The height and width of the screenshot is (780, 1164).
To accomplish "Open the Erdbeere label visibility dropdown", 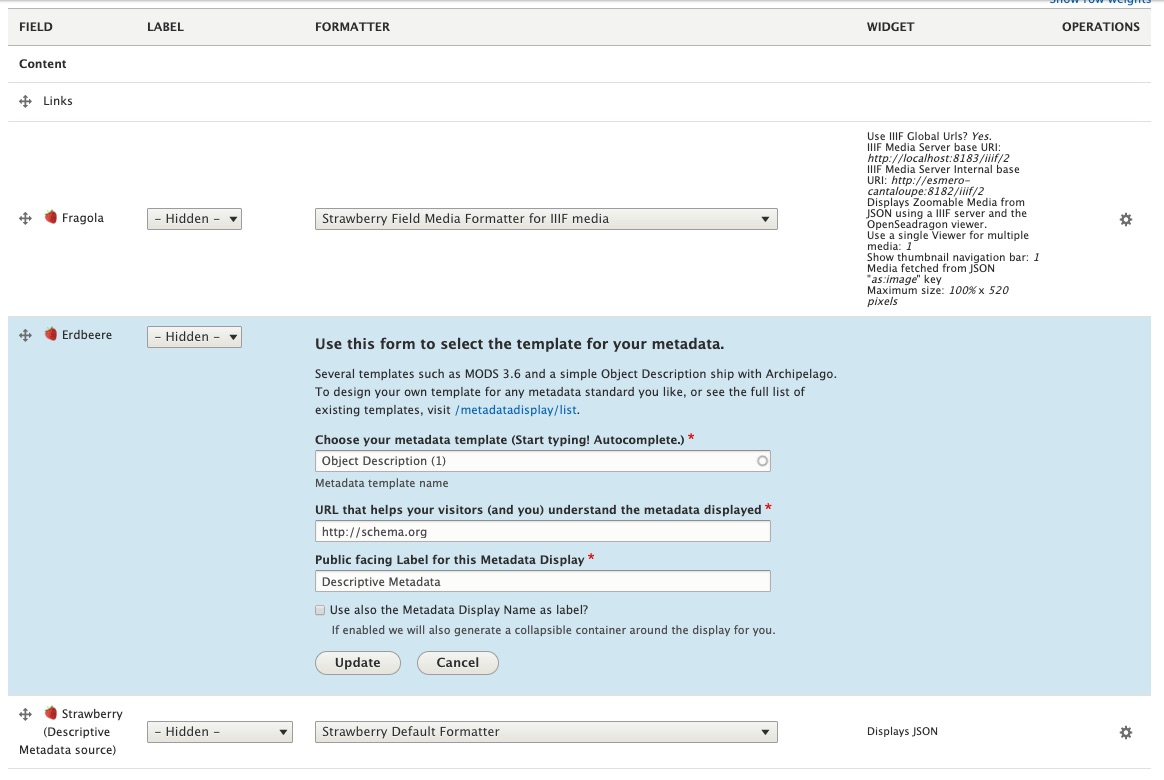I will point(194,337).
